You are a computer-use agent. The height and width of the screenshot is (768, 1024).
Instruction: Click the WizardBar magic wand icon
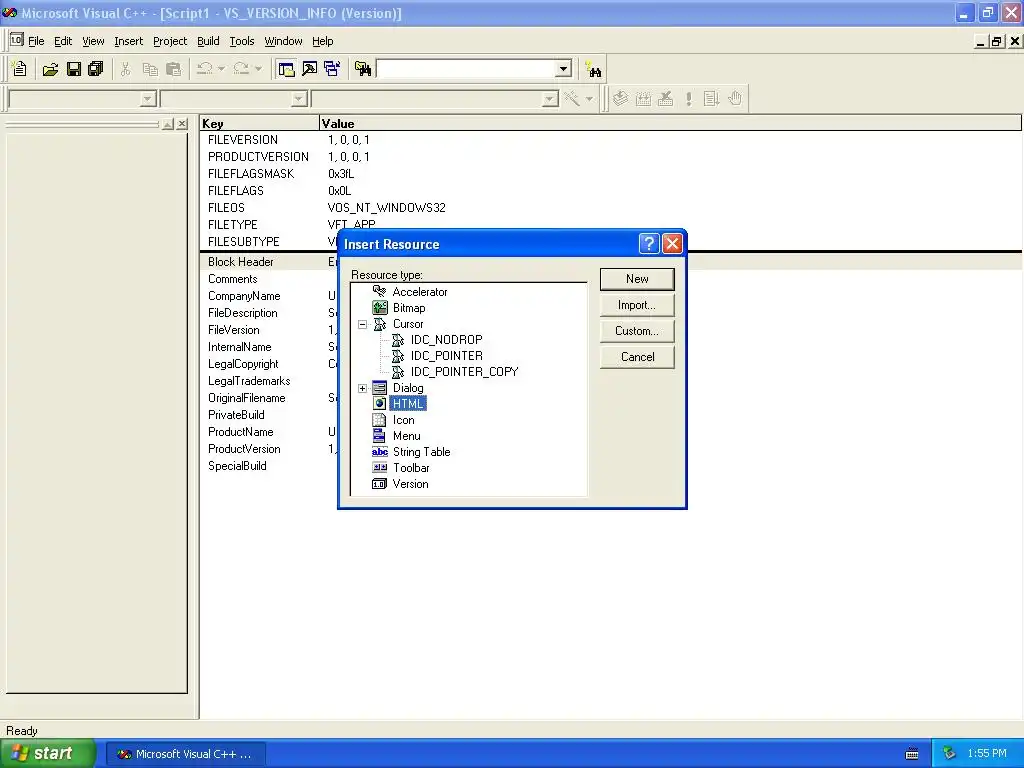click(572, 99)
